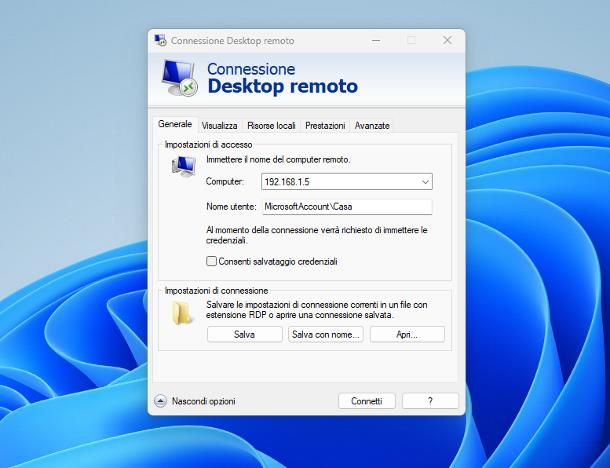Screen dimensions: 610x468
Task: Close the Connessione Desktop remoto window
Action: point(447,40)
